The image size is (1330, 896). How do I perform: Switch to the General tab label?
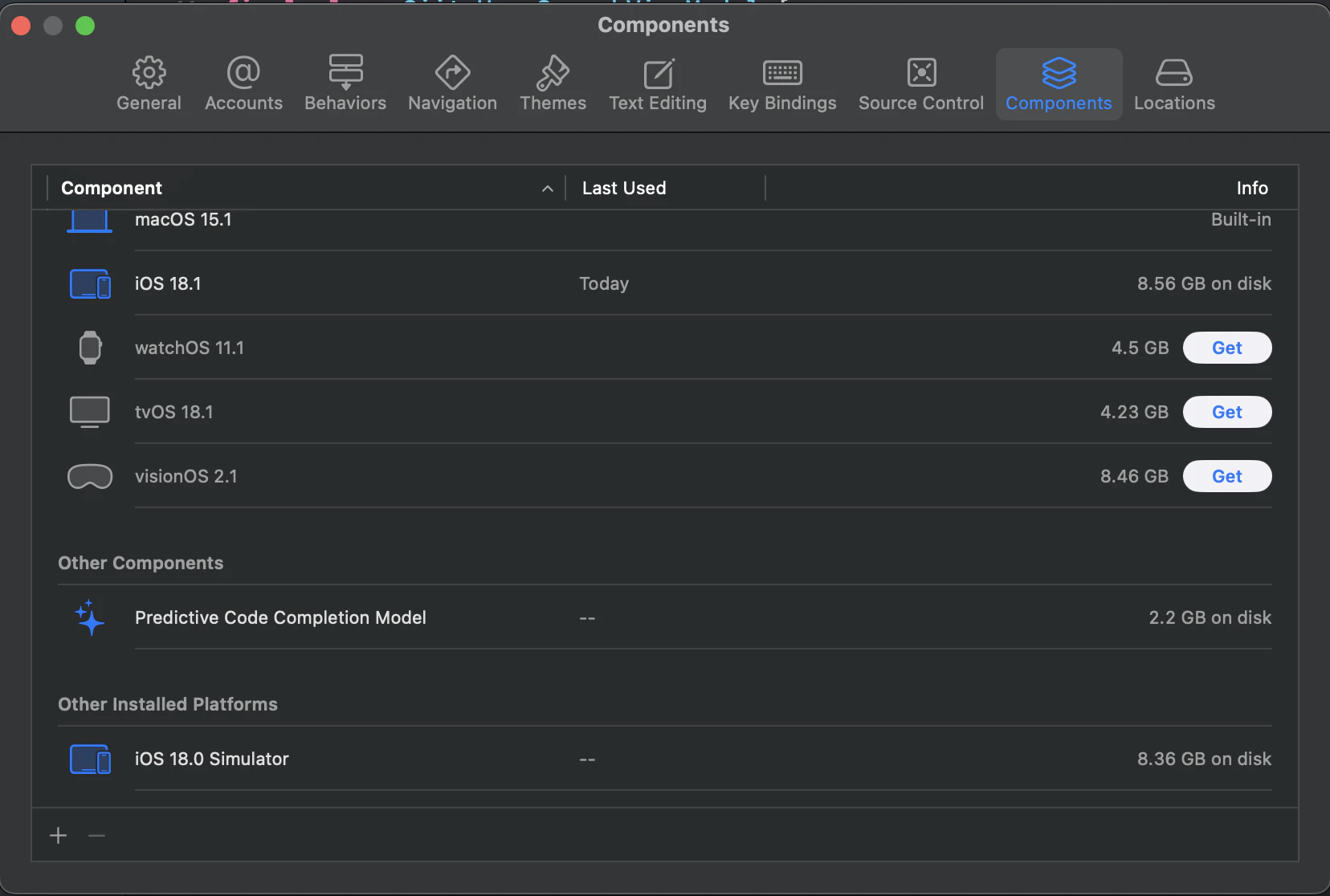coord(149,104)
